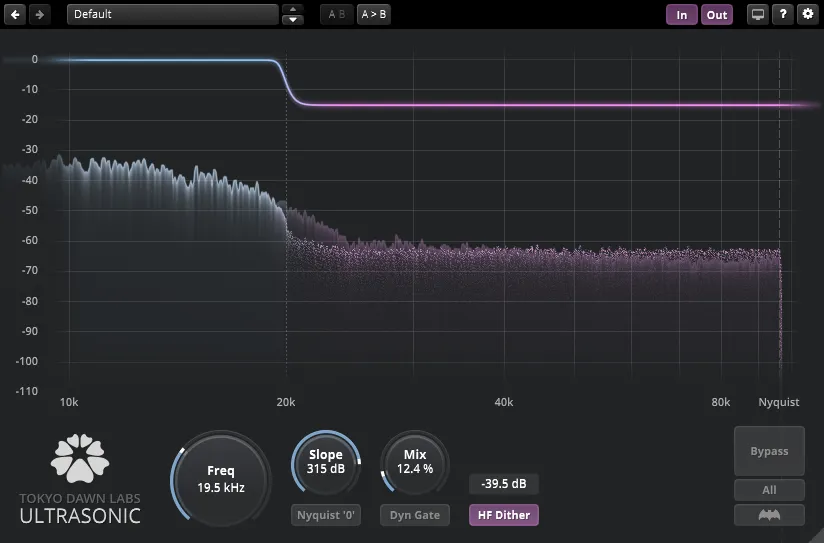Click the 40k frequency axis label
Image resolution: width=824 pixels, height=543 pixels.
click(x=503, y=402)
